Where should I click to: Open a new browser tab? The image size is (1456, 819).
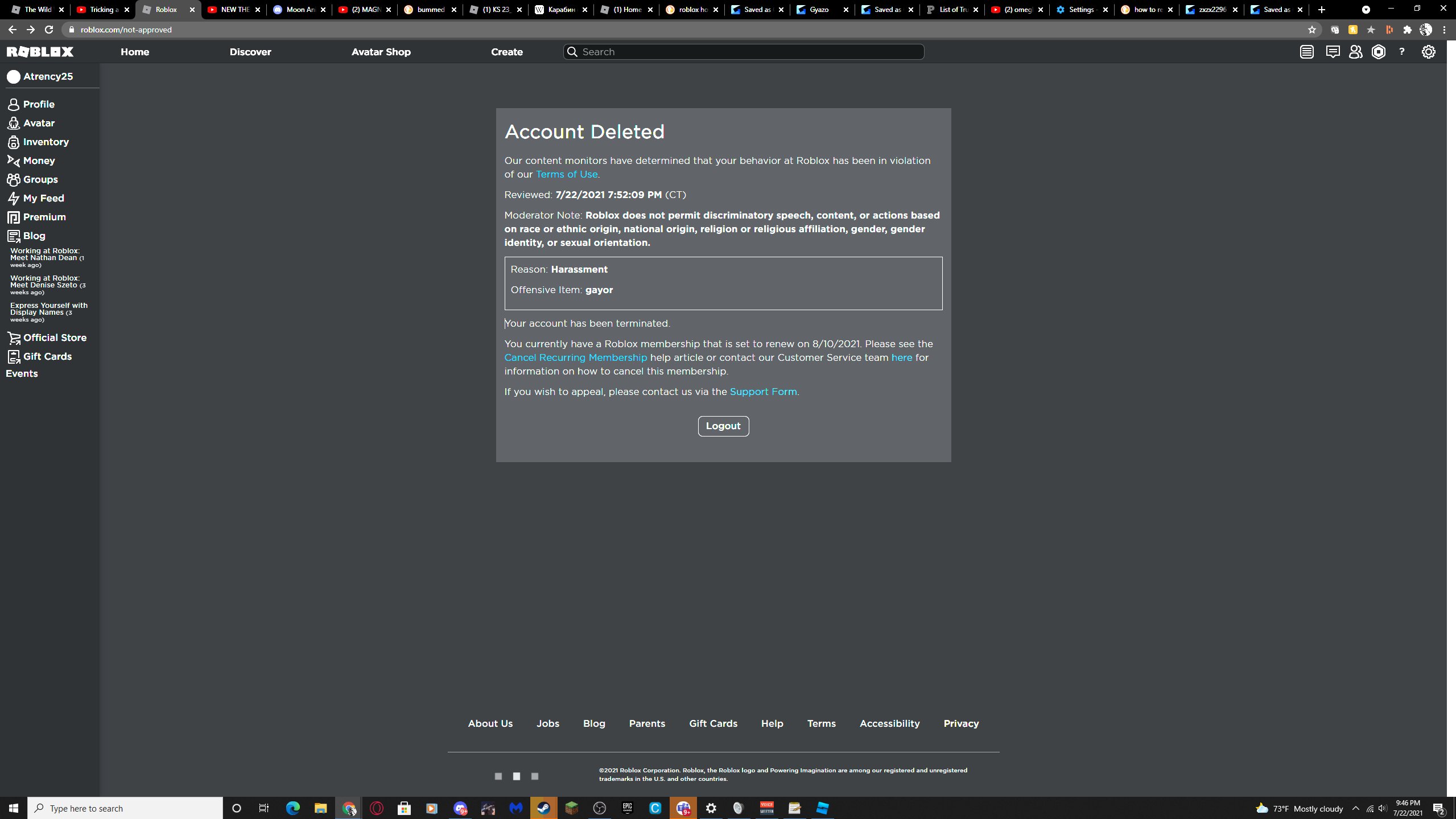point(1321,10)
